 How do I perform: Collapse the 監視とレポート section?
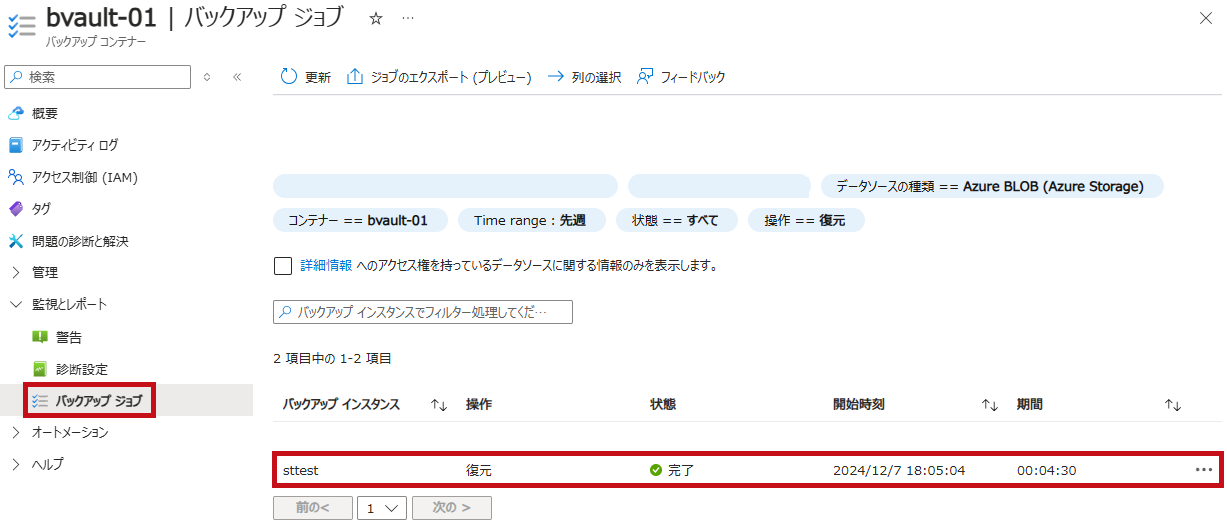click(15, 304)
